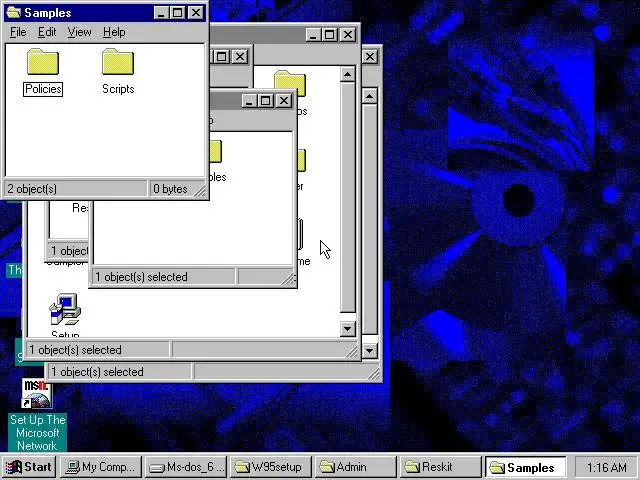
Task: Click scroll down arrow in rearmost window
Action: tap(369, 351)
